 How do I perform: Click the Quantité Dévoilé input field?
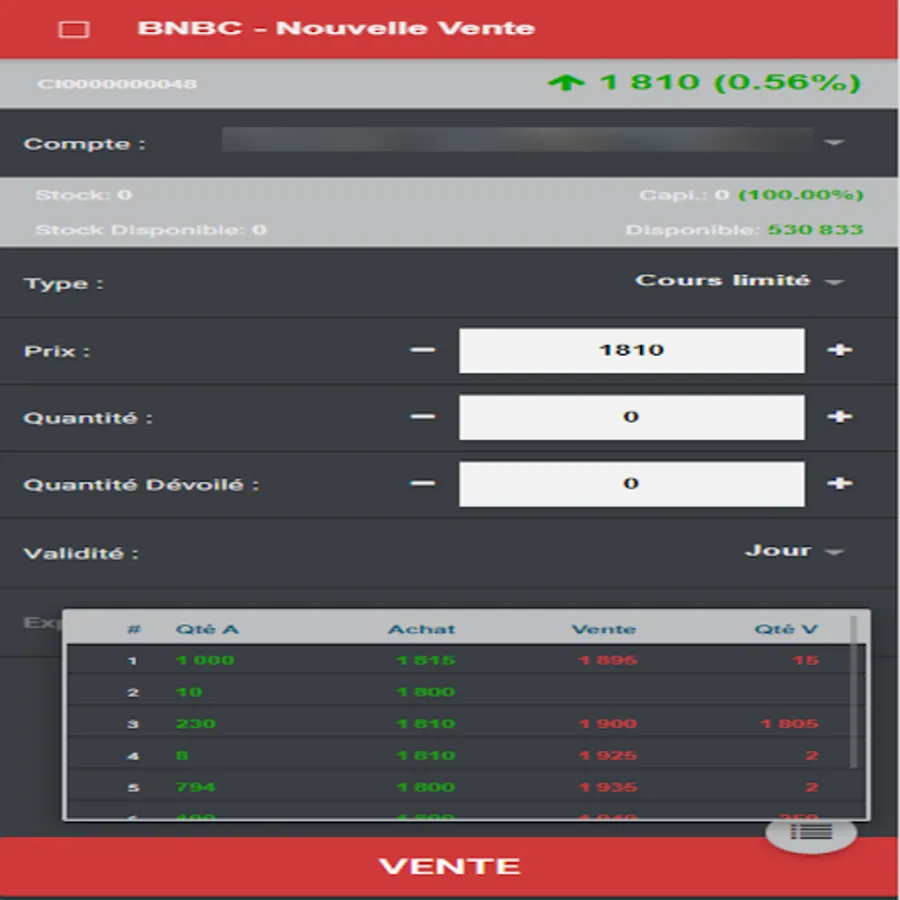[632, 484]
